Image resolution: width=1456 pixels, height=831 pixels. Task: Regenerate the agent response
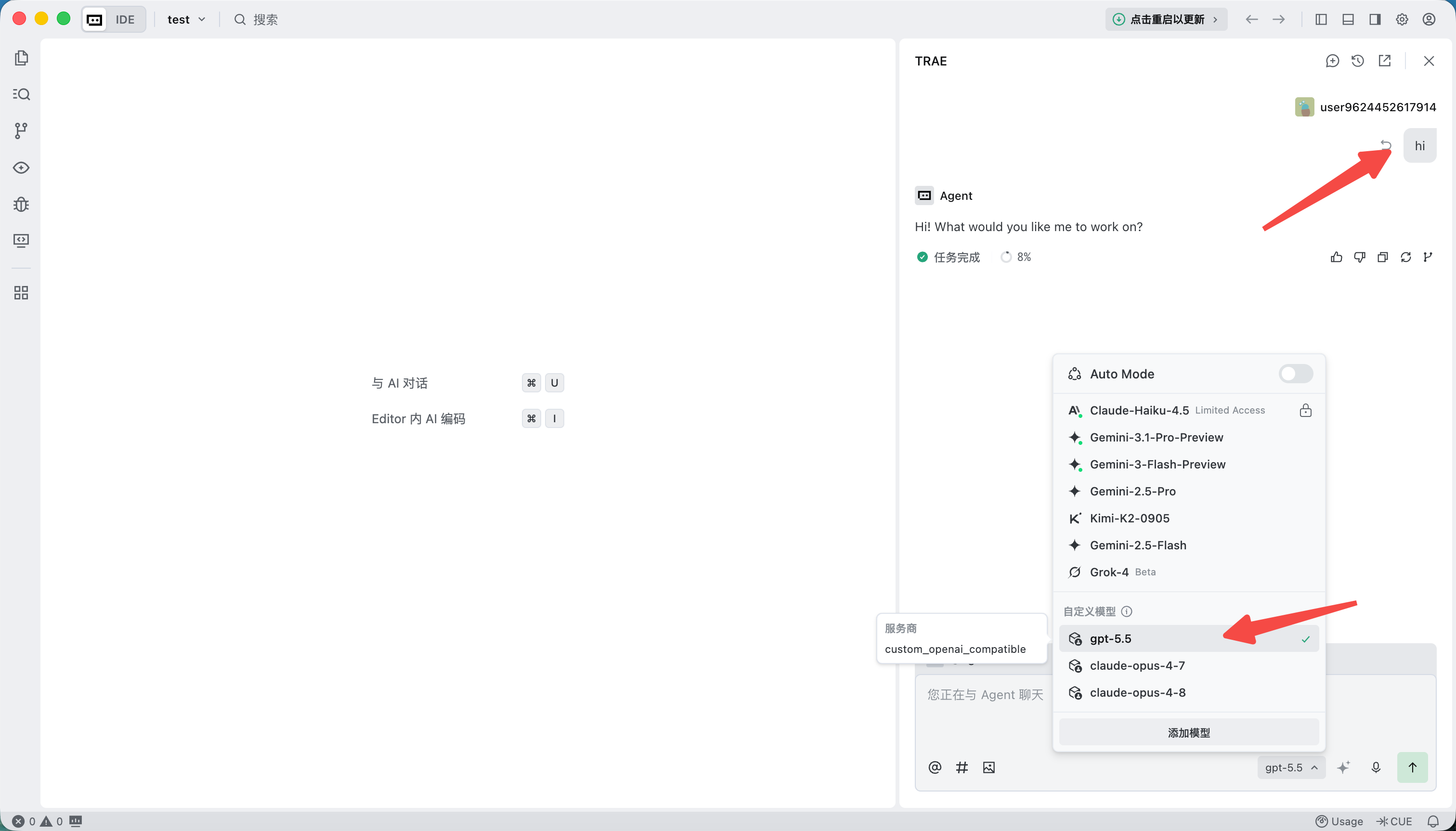[x=1406, y=257]
